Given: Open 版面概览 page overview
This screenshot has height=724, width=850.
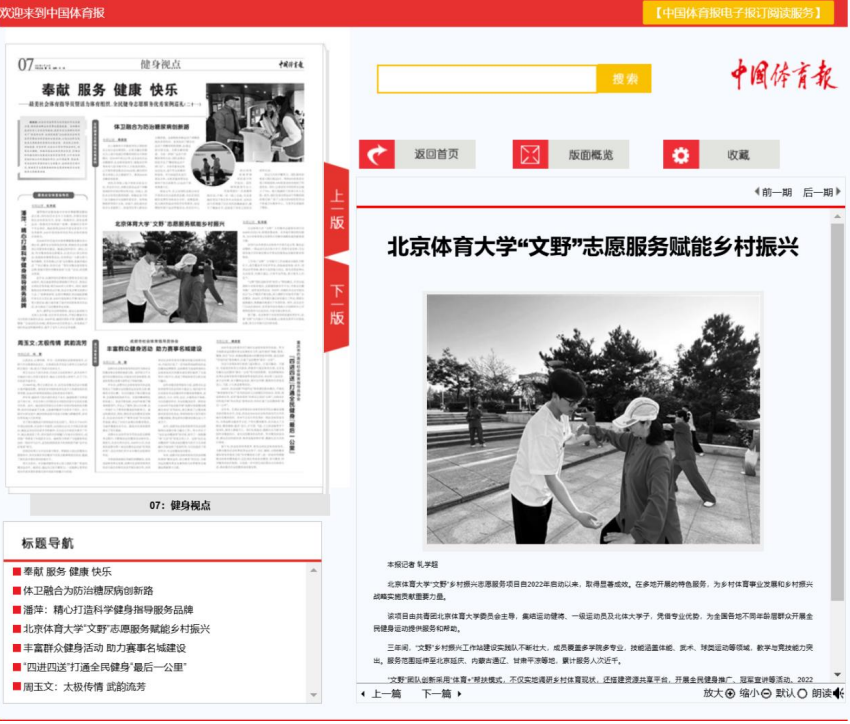Looking at the screenshot, I should pos(590,154).
